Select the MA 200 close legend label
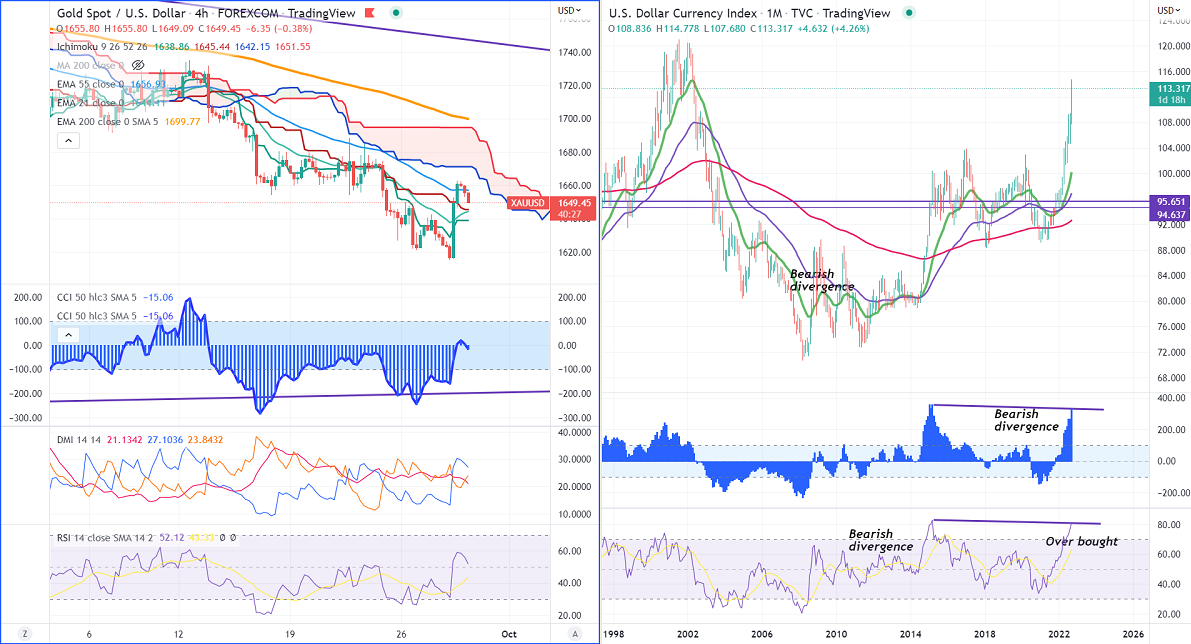Image resolution: width=1191 pixels, height=644 pixels. (90, 65)
